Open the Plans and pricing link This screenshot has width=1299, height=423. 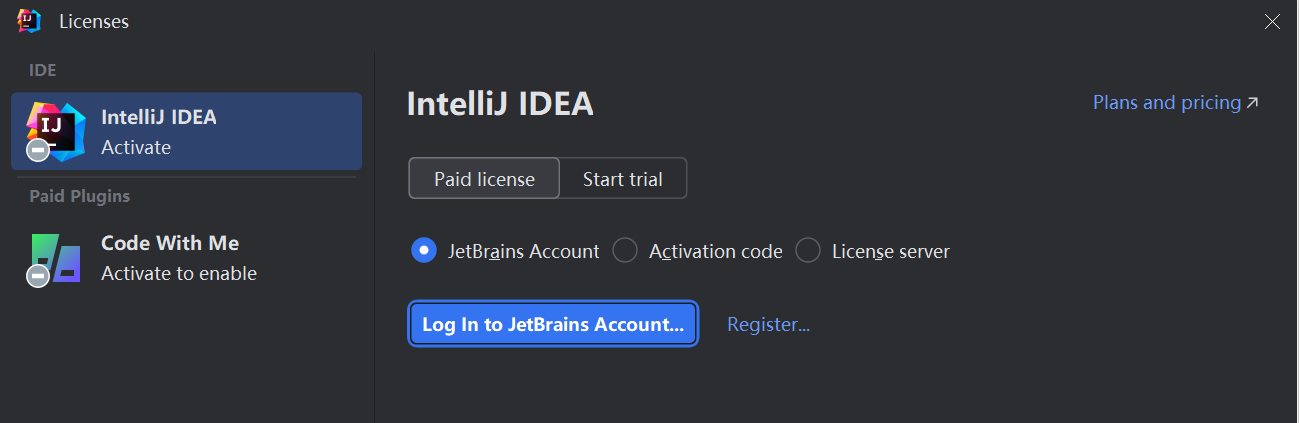pos(1166,103)
